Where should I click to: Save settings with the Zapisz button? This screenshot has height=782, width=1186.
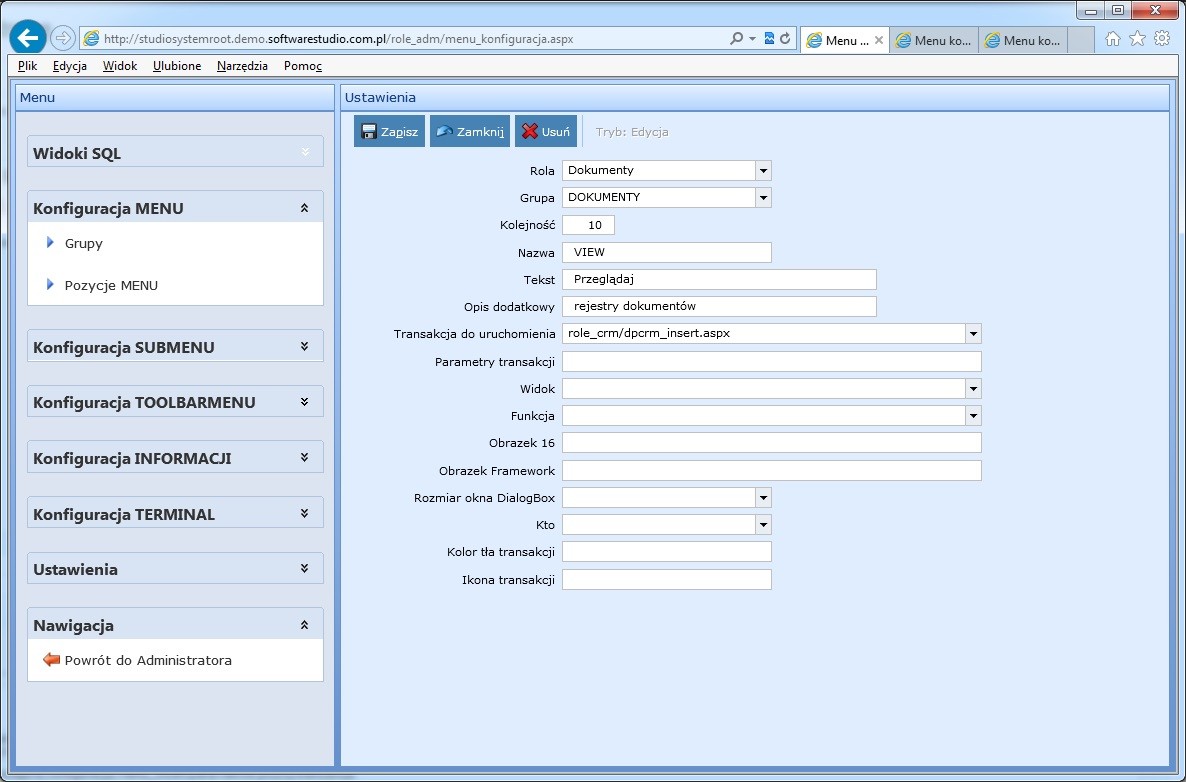390,132
